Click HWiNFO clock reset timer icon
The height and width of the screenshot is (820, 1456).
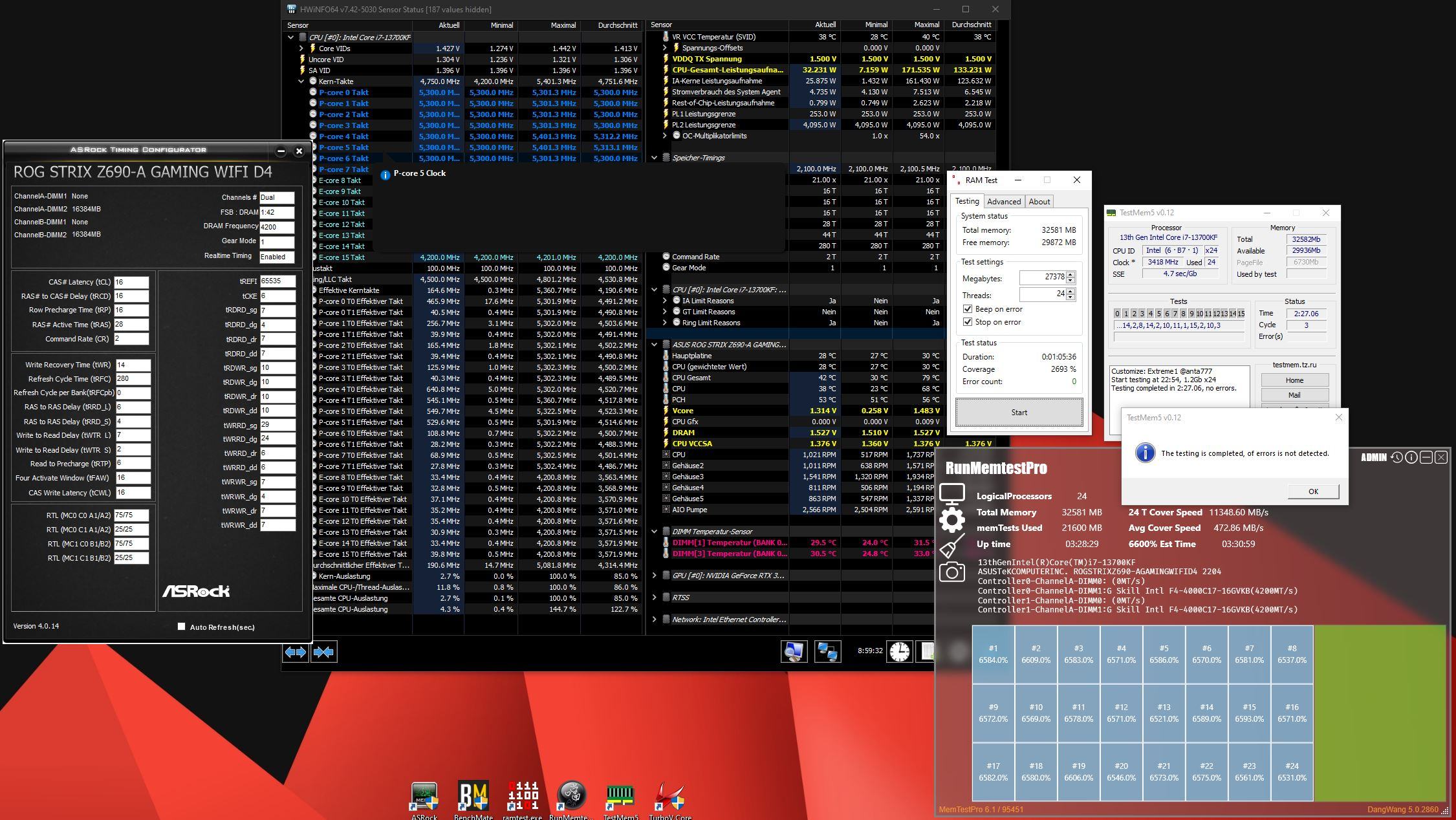click(x=899, y=651)
